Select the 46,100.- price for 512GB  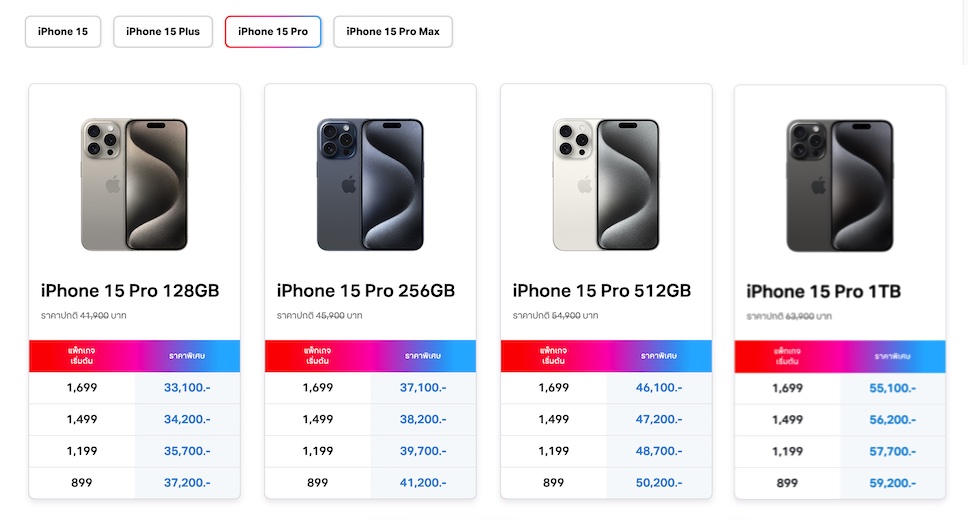pyautogui.click(x=659, y=388)
